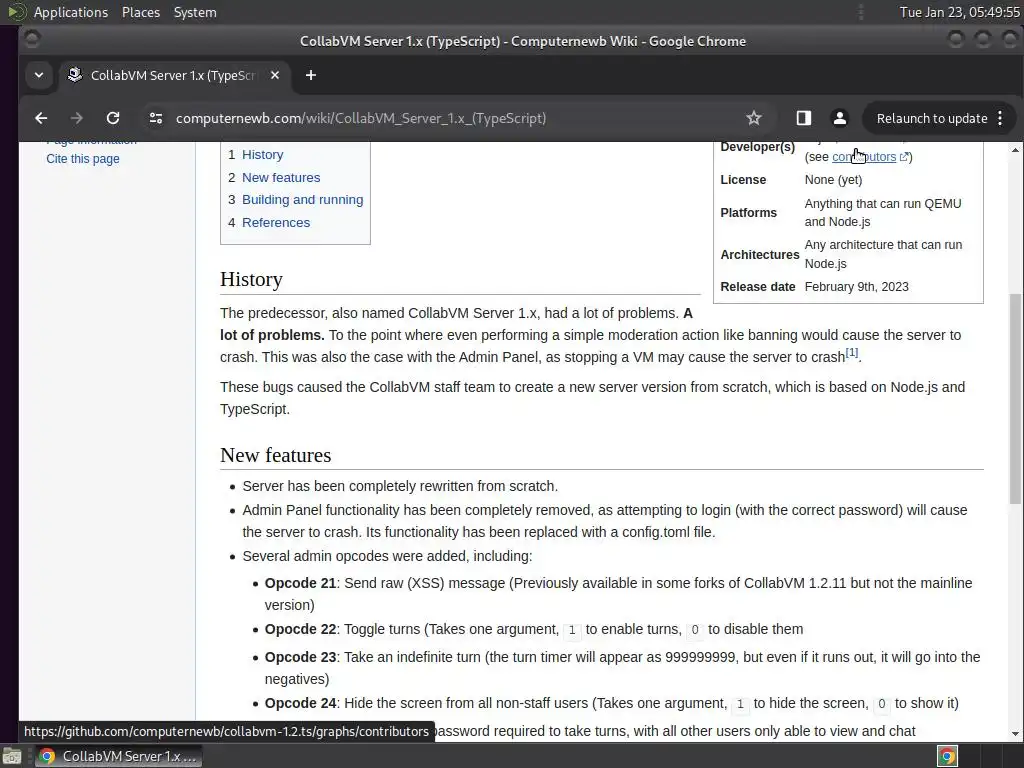Open the System menu
The height and width of the screenshot is (768, 1024).
pos(195,12)
